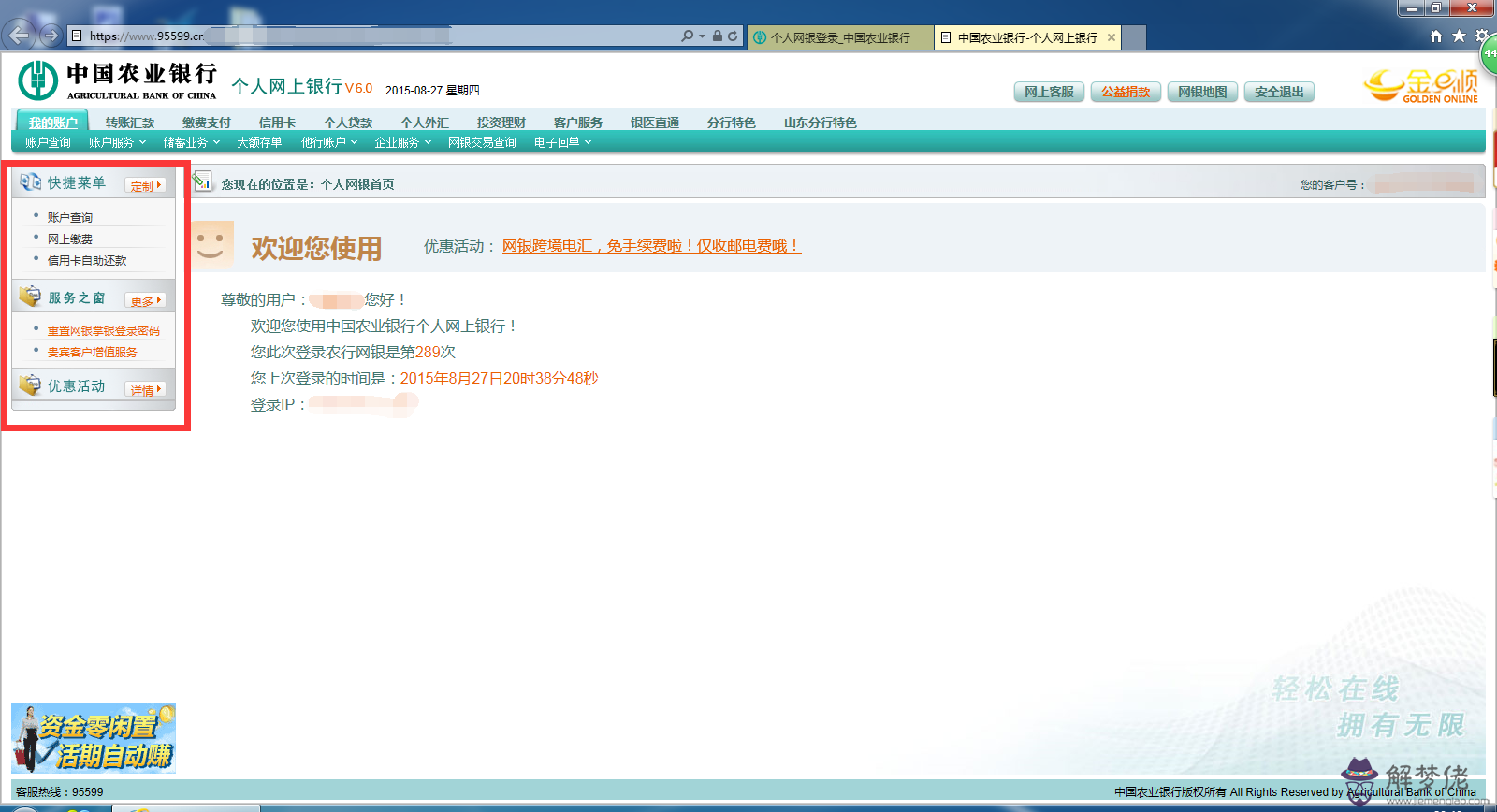Expand the 电子回单 dropdown
This screenshot has height=812, width=1497.
562,142
